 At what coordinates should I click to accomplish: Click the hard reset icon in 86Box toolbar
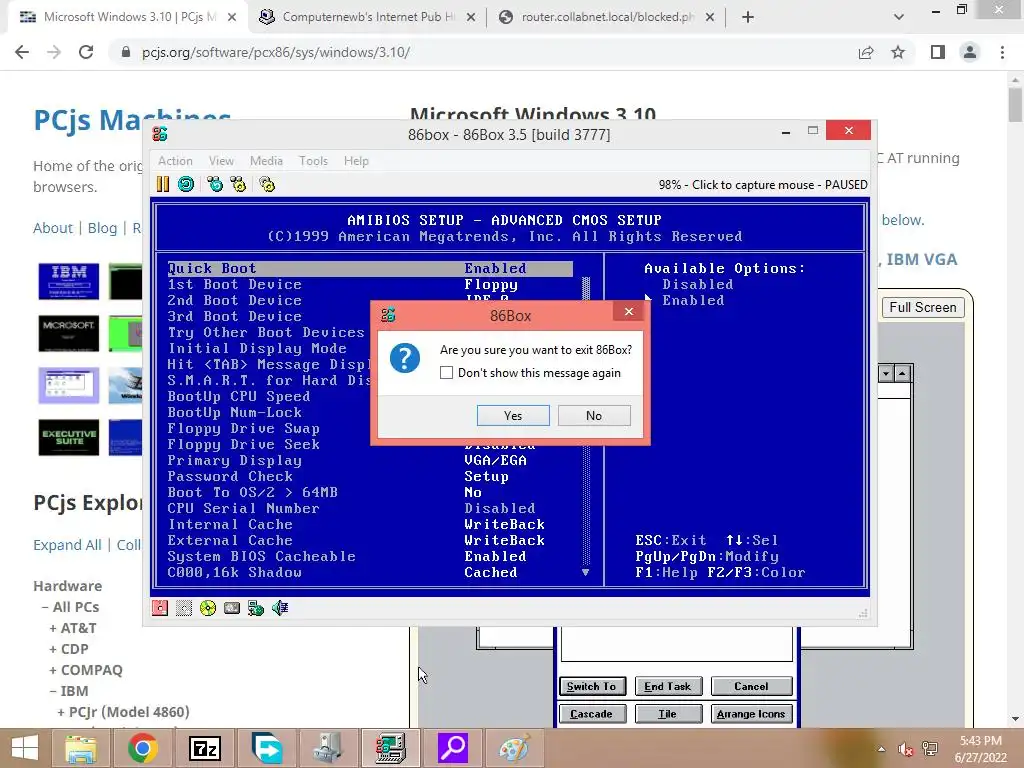(186, 184)
